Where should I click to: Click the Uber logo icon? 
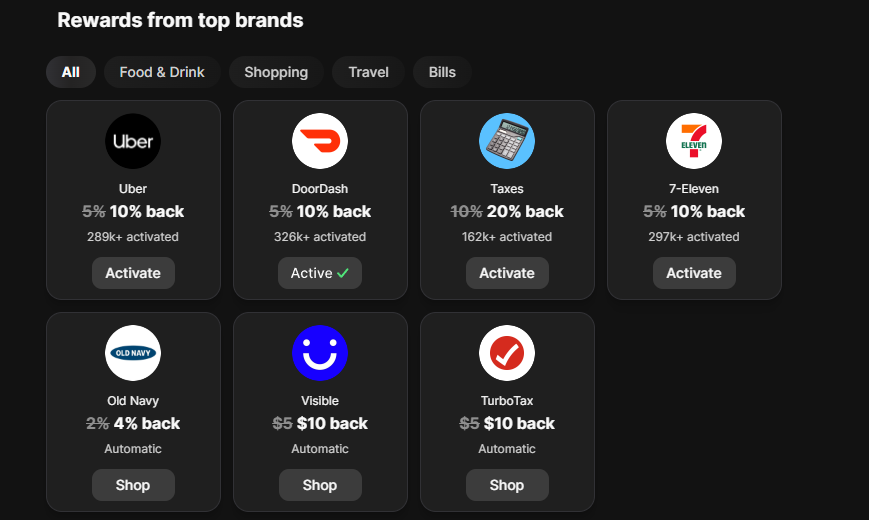pos(133,141)
